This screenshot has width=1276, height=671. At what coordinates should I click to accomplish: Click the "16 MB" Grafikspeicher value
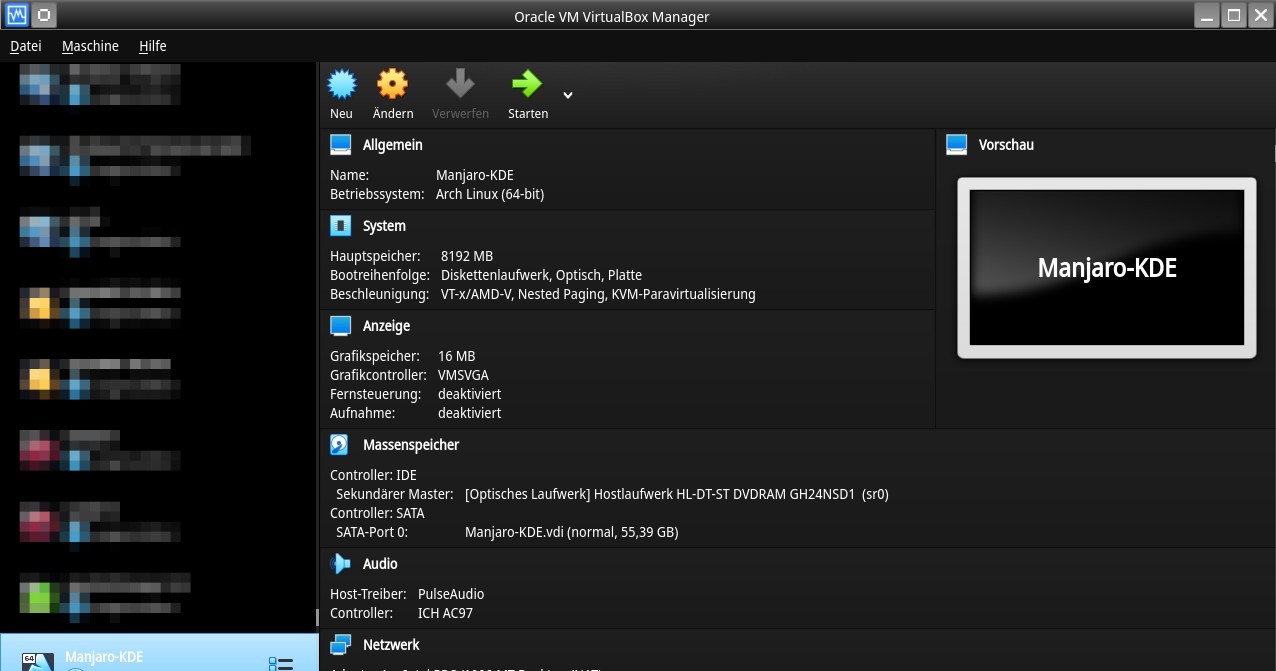457,356
